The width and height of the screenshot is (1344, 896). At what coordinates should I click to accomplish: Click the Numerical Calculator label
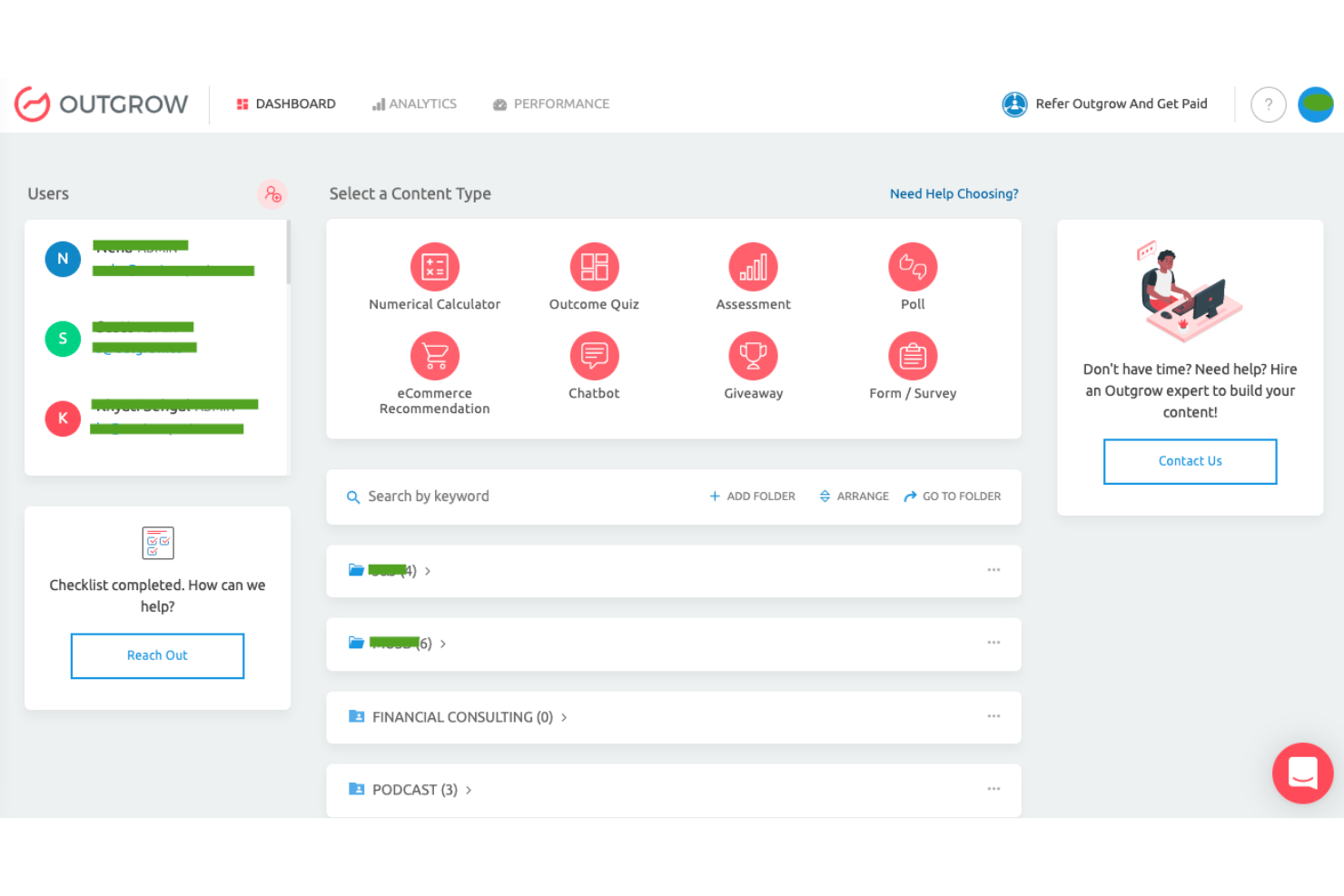(x=435, y=305)
